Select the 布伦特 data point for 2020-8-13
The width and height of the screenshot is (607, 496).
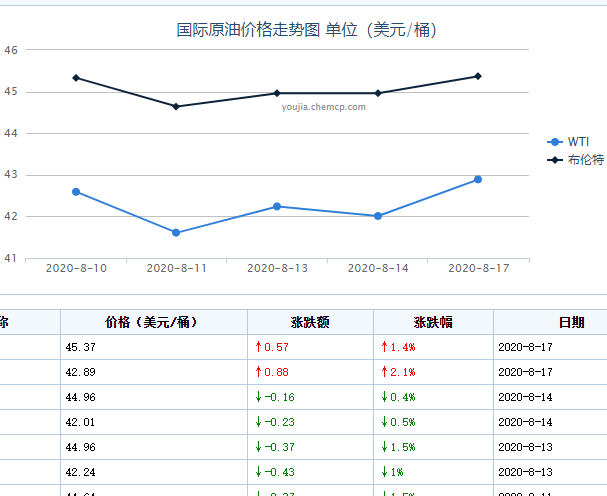pos(277,93)
